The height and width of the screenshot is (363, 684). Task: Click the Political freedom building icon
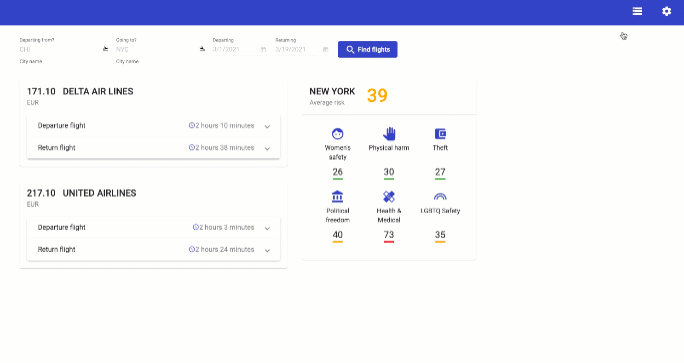coord(338,196)
